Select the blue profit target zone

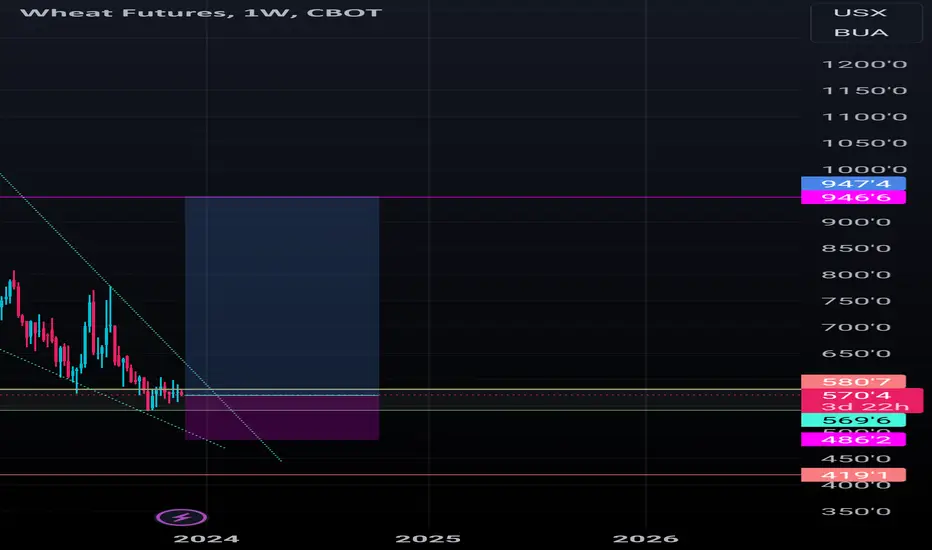click(282, 296)
